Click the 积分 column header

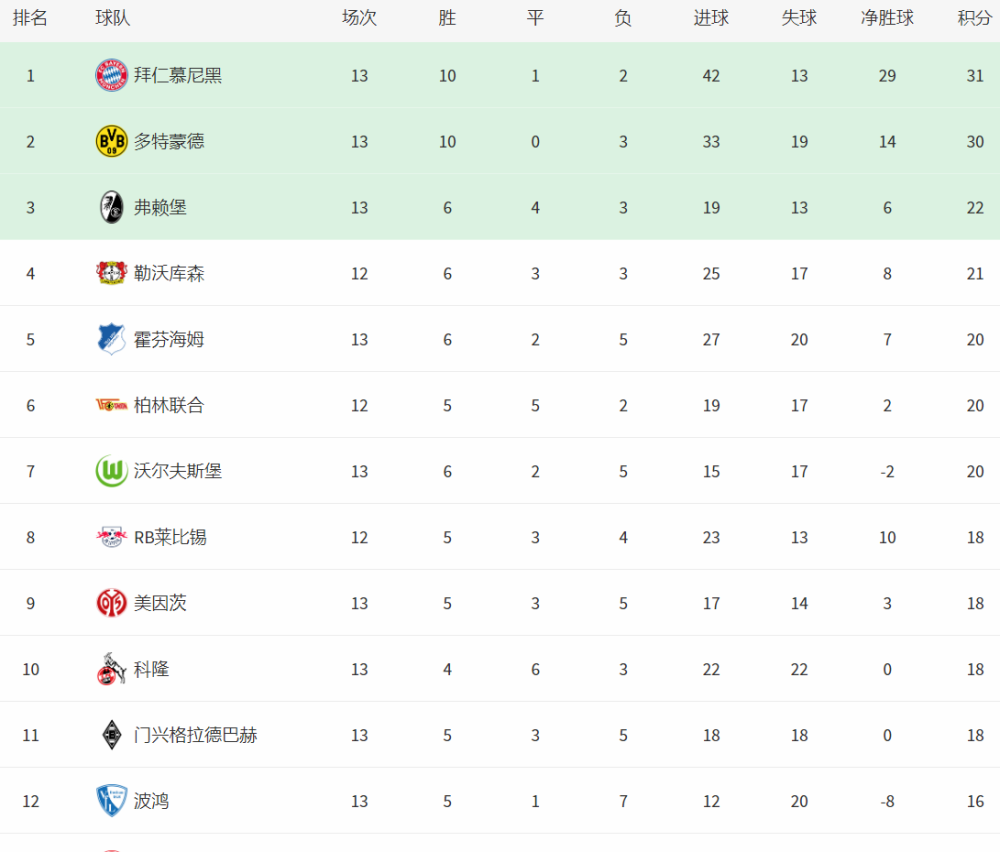[974, 18]
